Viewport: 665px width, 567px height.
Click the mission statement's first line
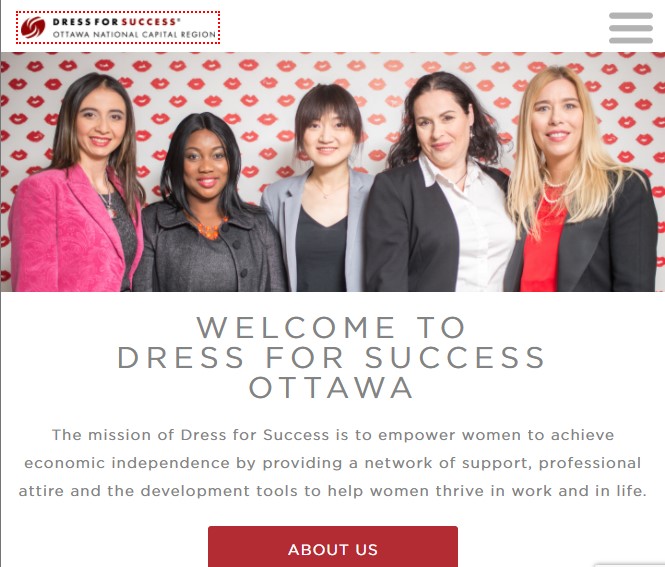point(333,435)
